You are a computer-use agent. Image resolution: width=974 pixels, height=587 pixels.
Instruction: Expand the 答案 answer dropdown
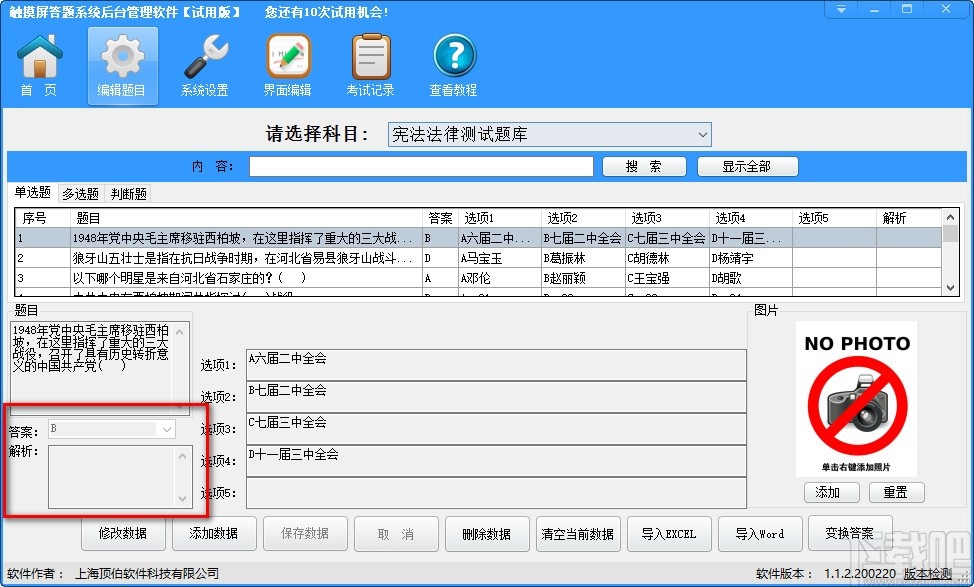167,428
